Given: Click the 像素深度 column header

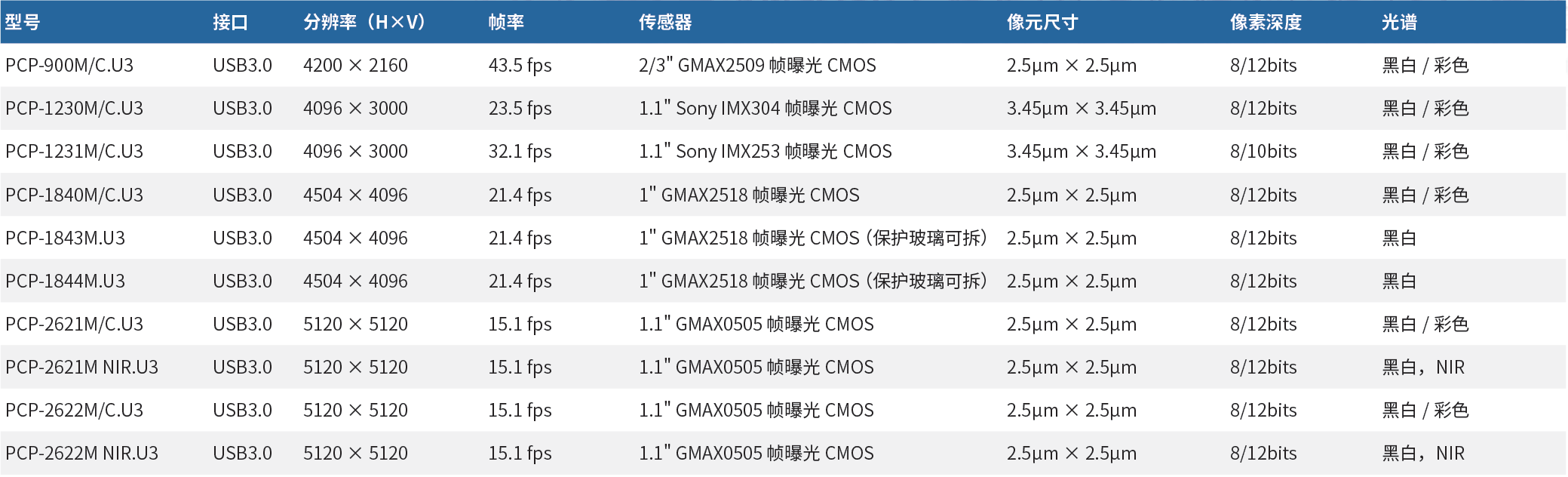Looking at the screenshot, I should (1266, 23).
